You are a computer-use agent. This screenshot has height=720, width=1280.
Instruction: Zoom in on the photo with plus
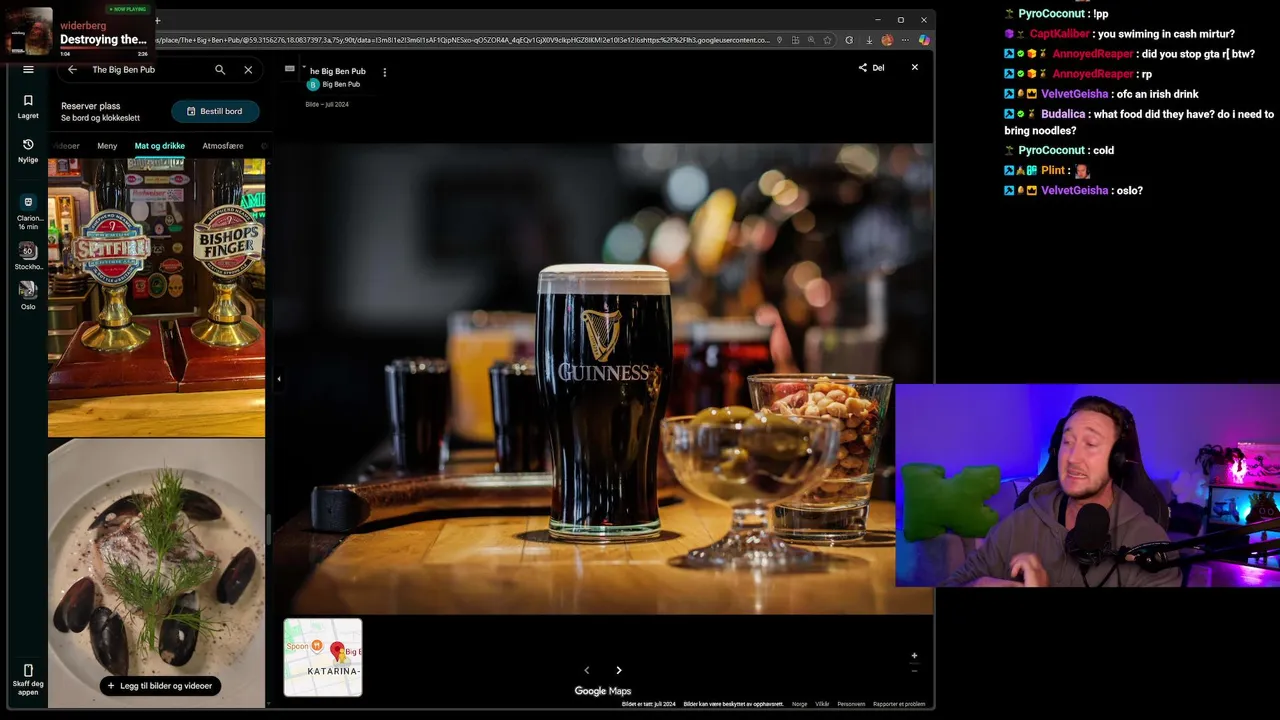(914, 656)
